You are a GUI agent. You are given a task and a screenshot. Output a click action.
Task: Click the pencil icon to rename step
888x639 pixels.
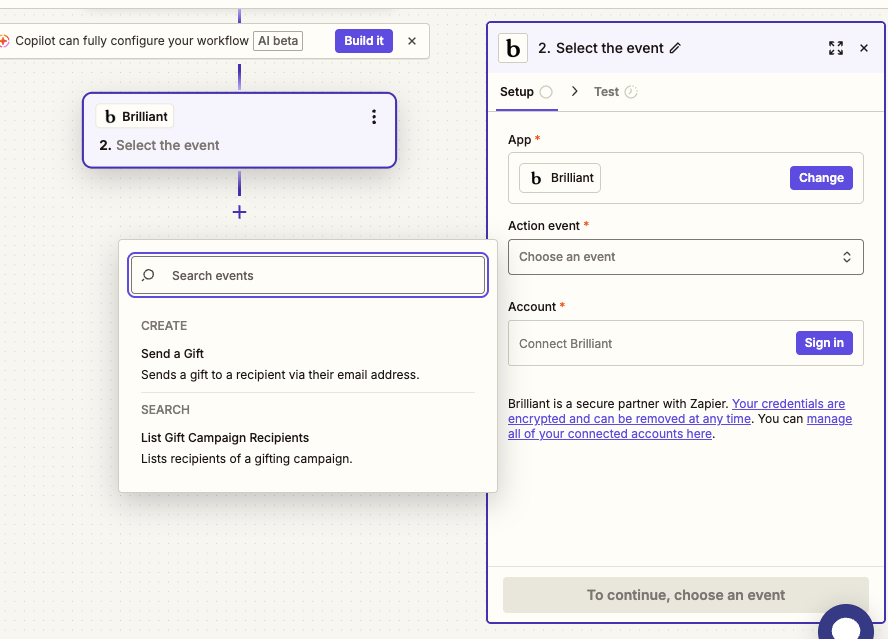(x=675, y=48)
